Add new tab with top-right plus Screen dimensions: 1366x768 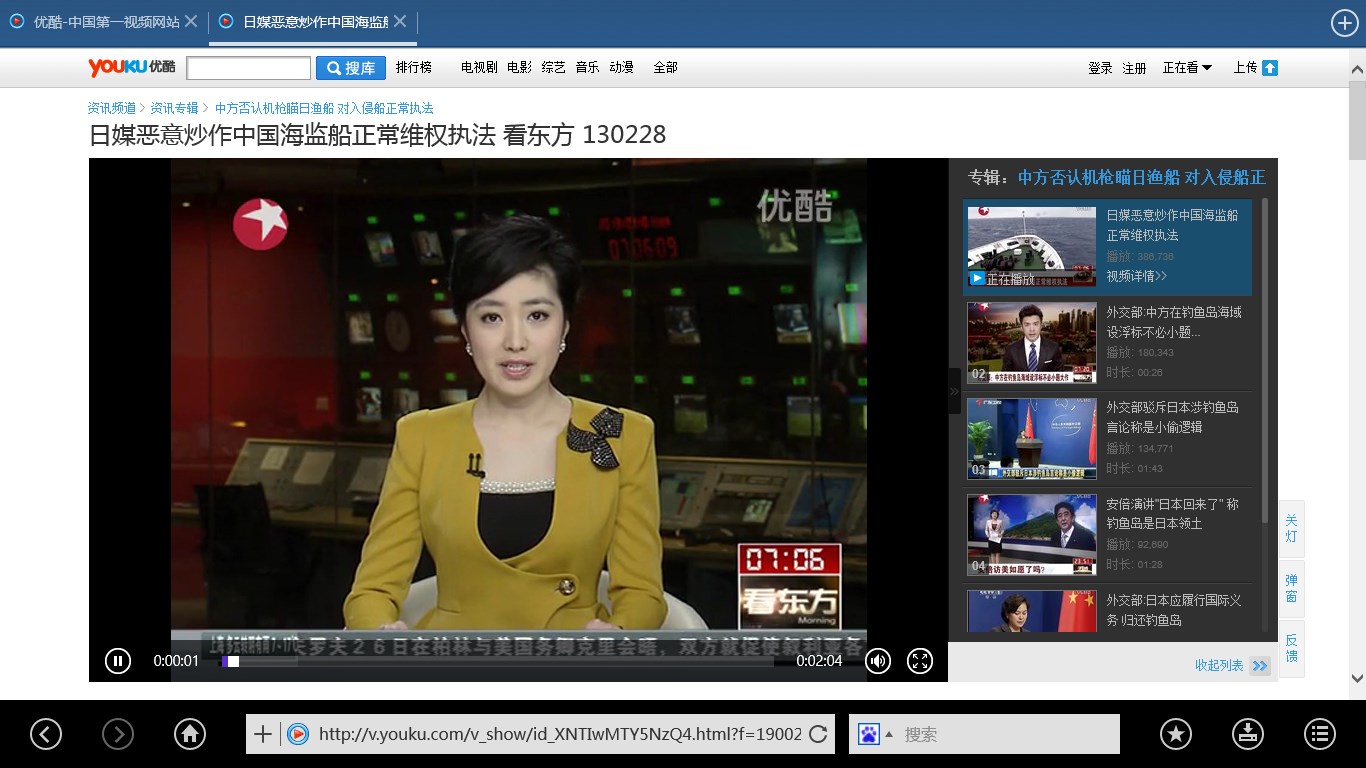coord(1345,23)
